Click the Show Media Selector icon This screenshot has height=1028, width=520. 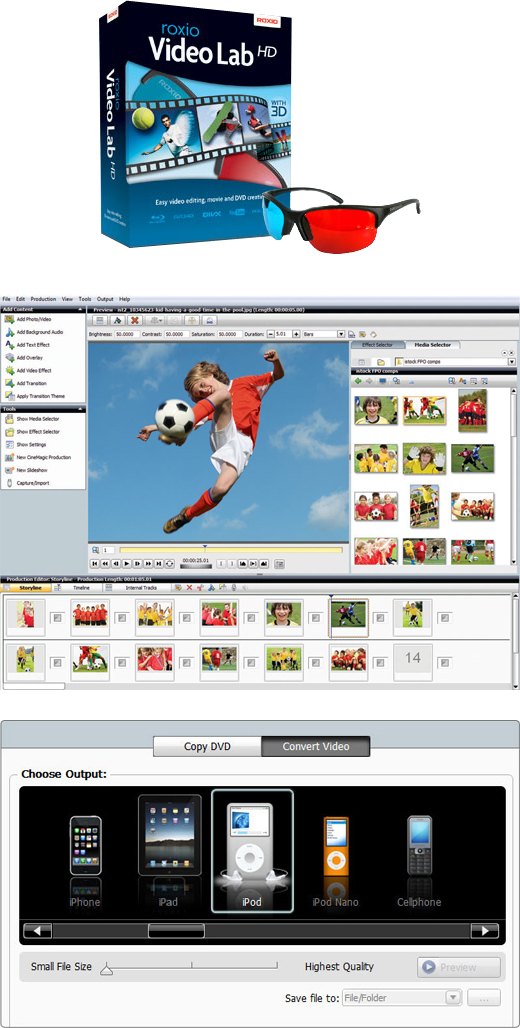tap(9, 419)
